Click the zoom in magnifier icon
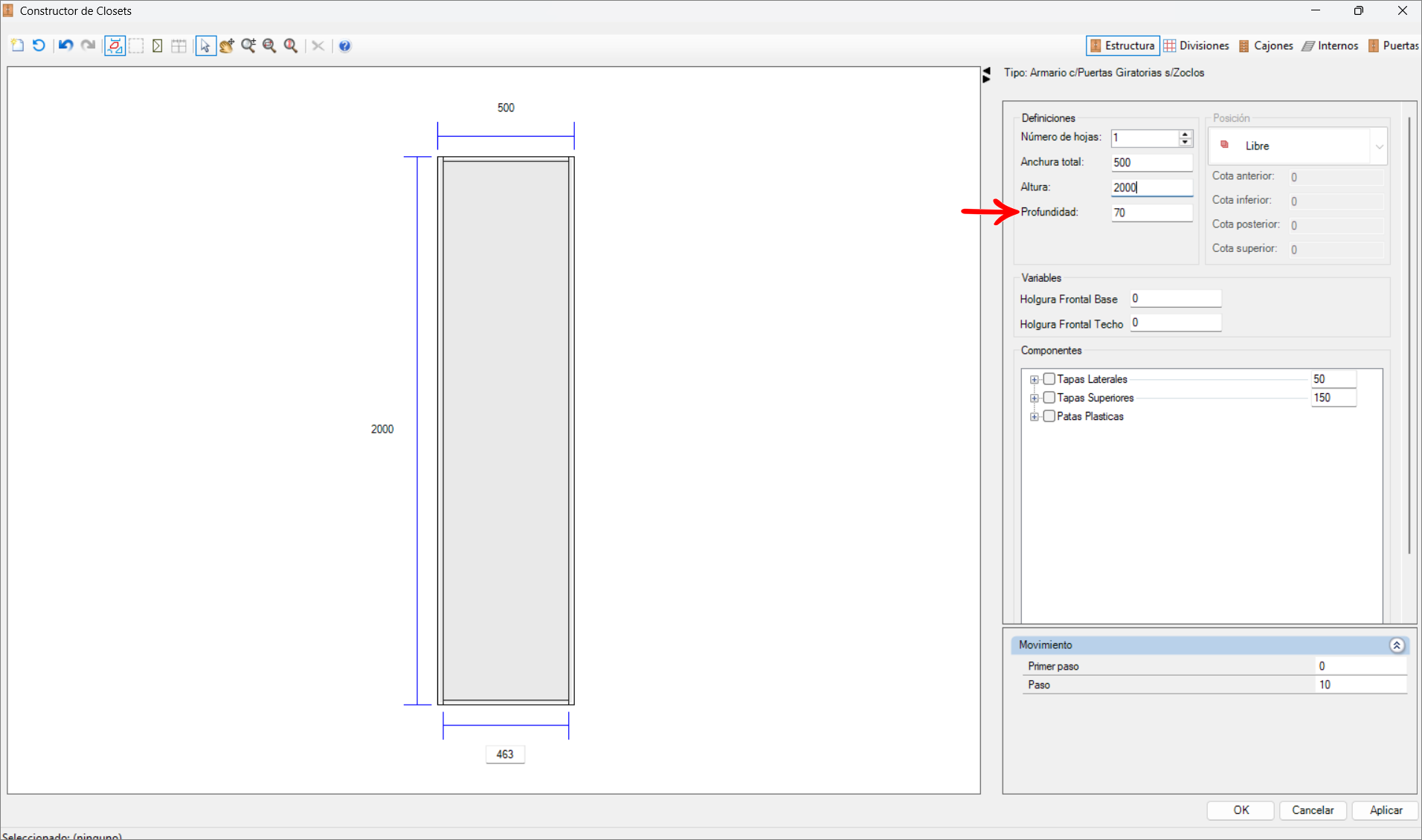This screenshot has height=840, width=1422. pos(248,45)
